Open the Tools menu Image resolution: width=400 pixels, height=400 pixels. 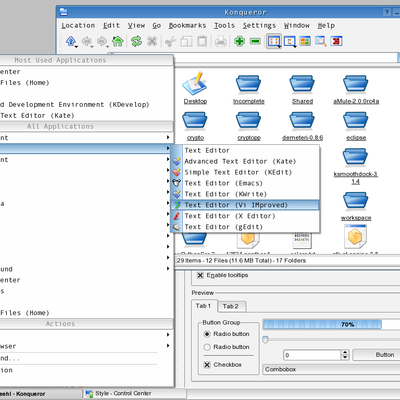click(224, 25)
